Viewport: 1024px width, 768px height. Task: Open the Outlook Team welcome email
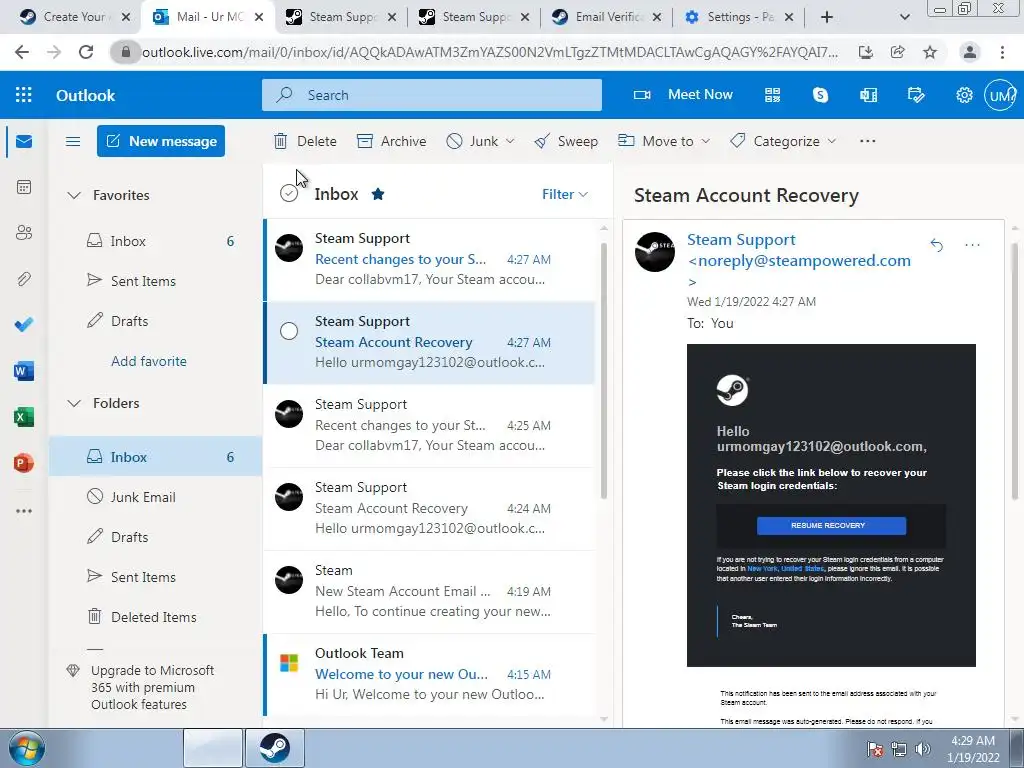pos(430,674)
